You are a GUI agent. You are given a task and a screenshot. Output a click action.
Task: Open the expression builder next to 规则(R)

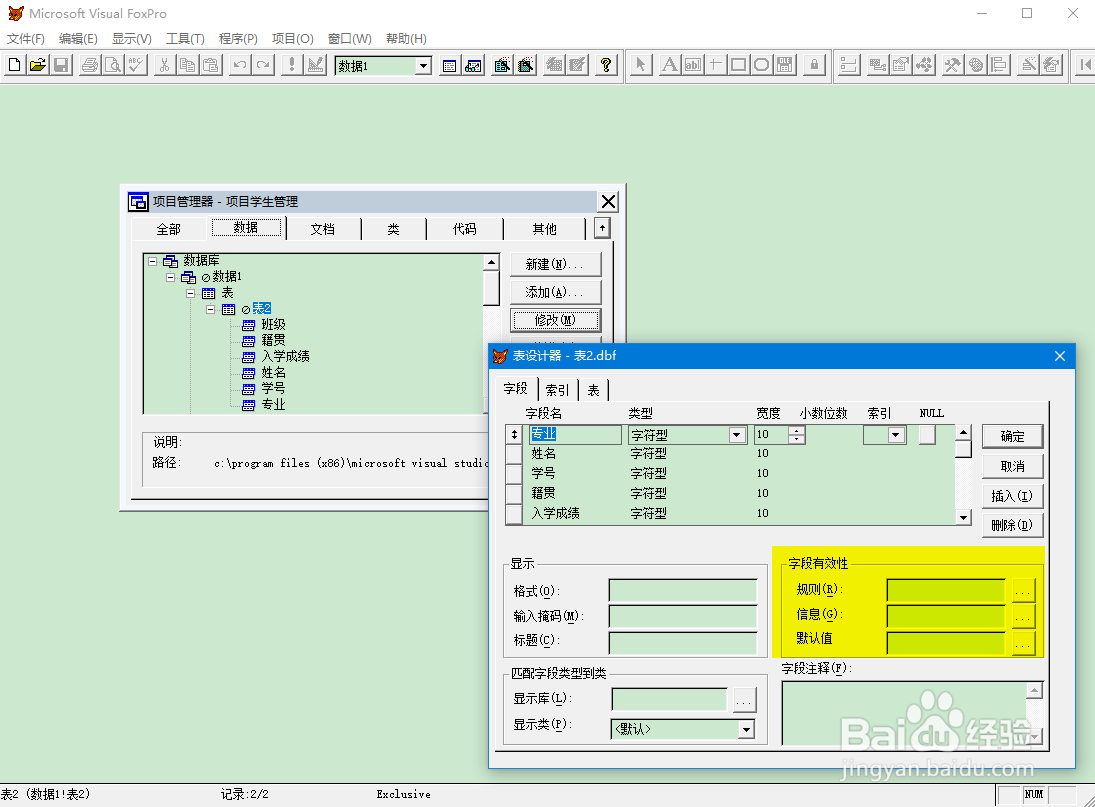1022,591
